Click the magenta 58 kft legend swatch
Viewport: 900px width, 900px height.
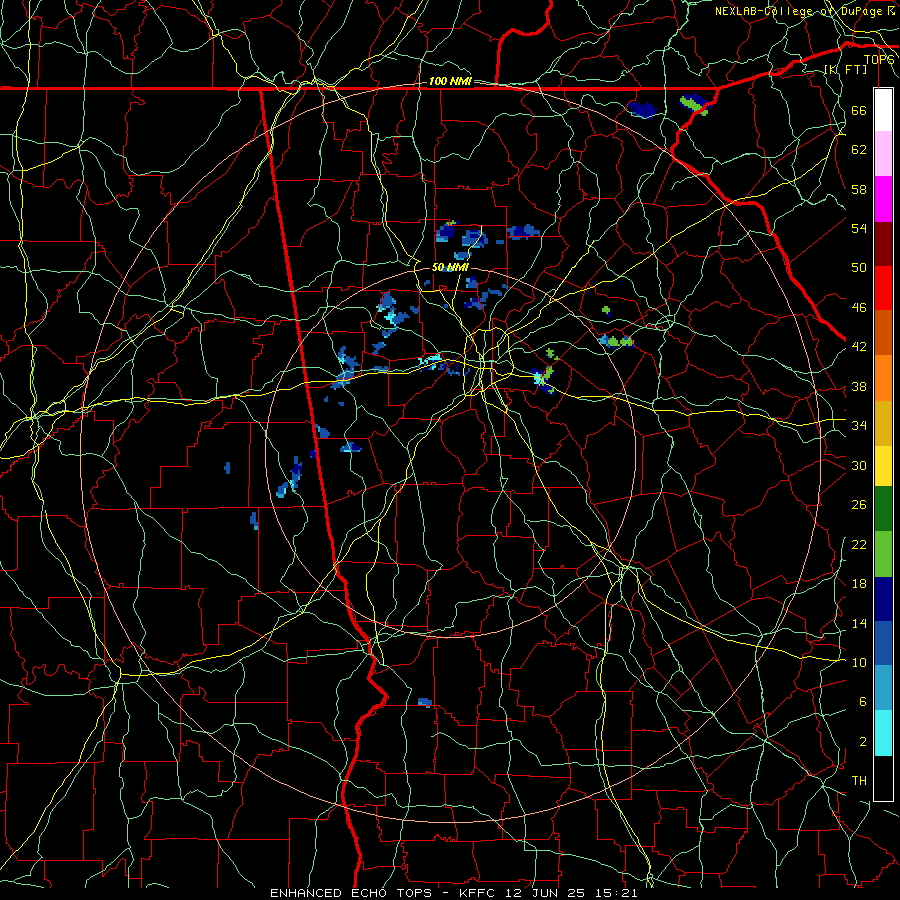[x=883, y=199]
